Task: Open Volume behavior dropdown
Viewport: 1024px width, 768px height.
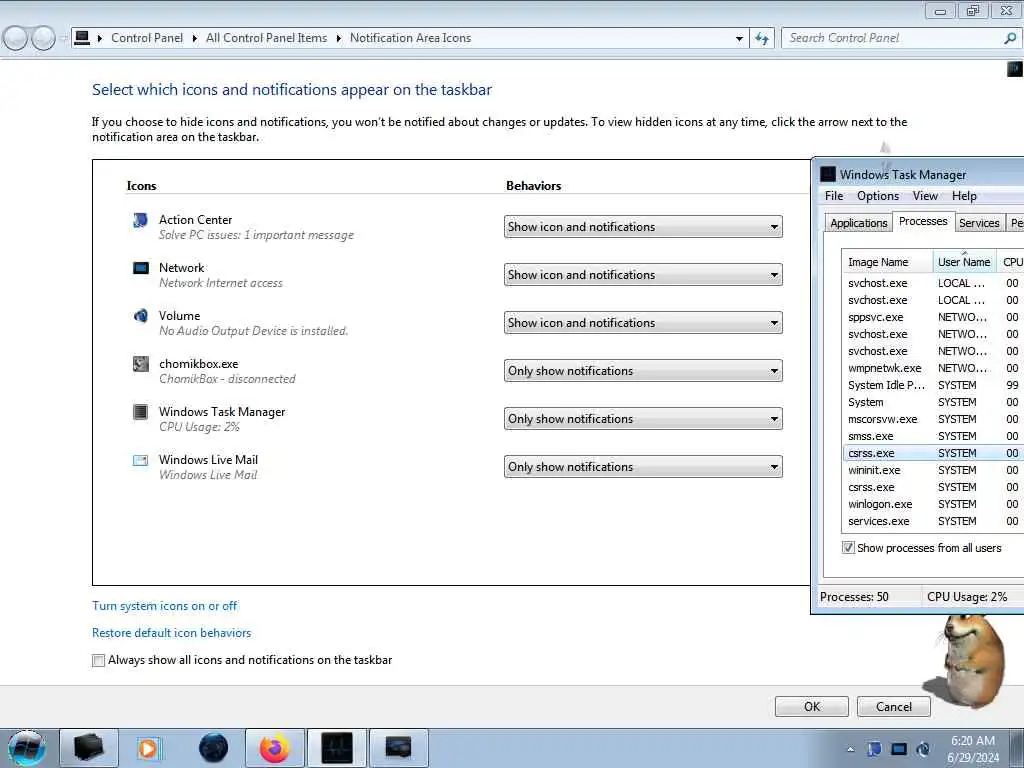Action: pyautogui.click(x=643, y=323)
